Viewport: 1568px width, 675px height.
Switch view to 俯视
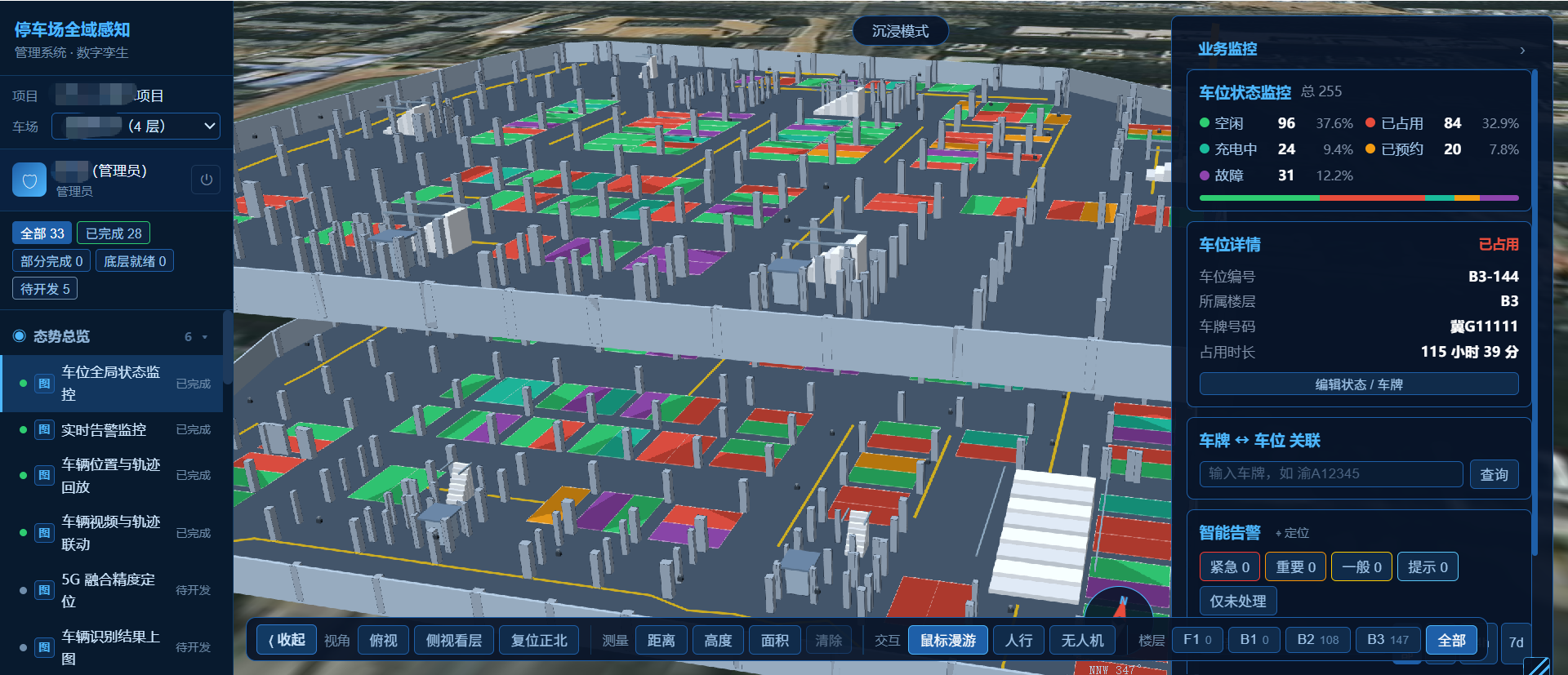click(383, 641)
